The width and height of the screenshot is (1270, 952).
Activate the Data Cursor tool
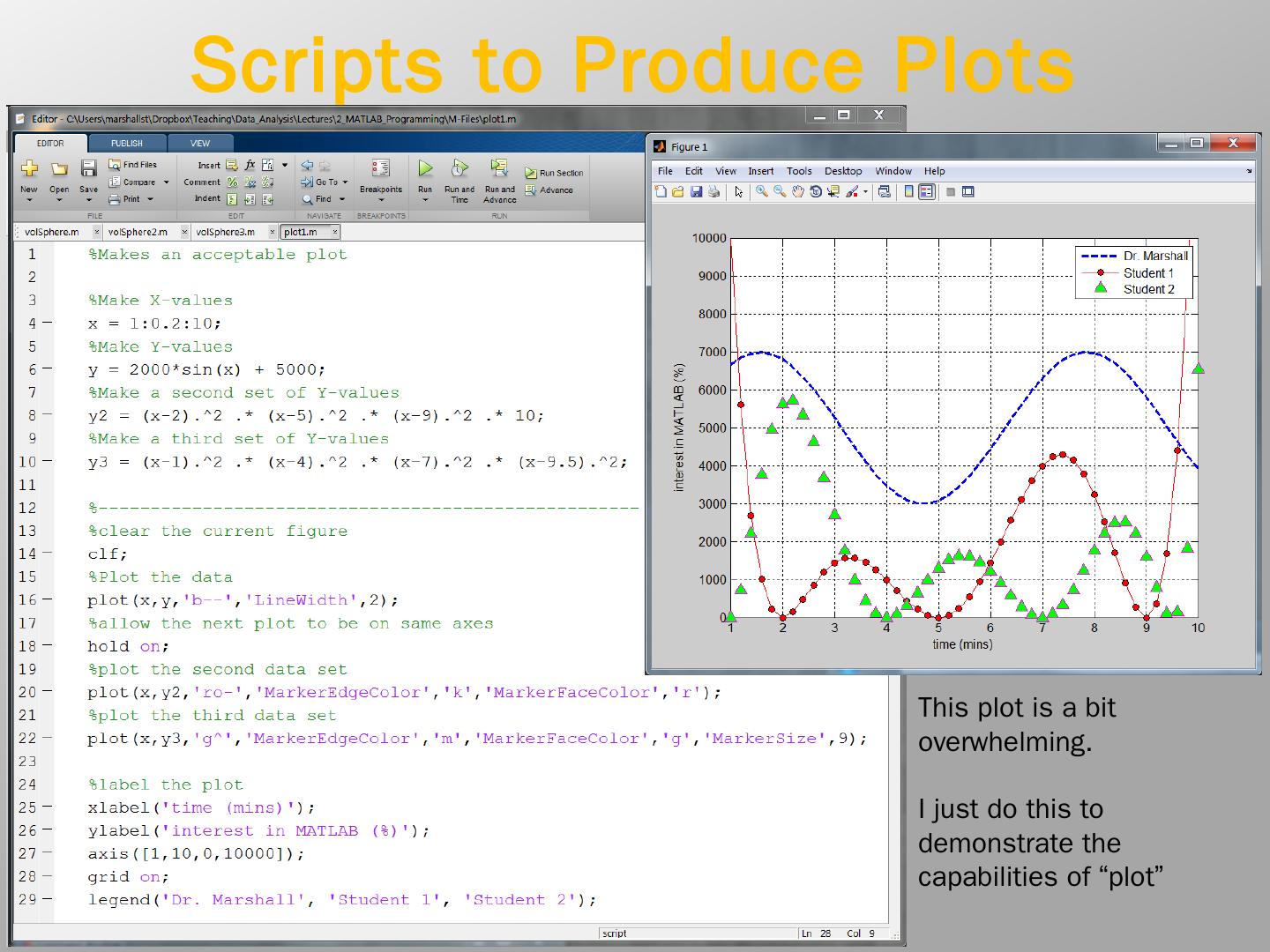click(x=833, y=192)
